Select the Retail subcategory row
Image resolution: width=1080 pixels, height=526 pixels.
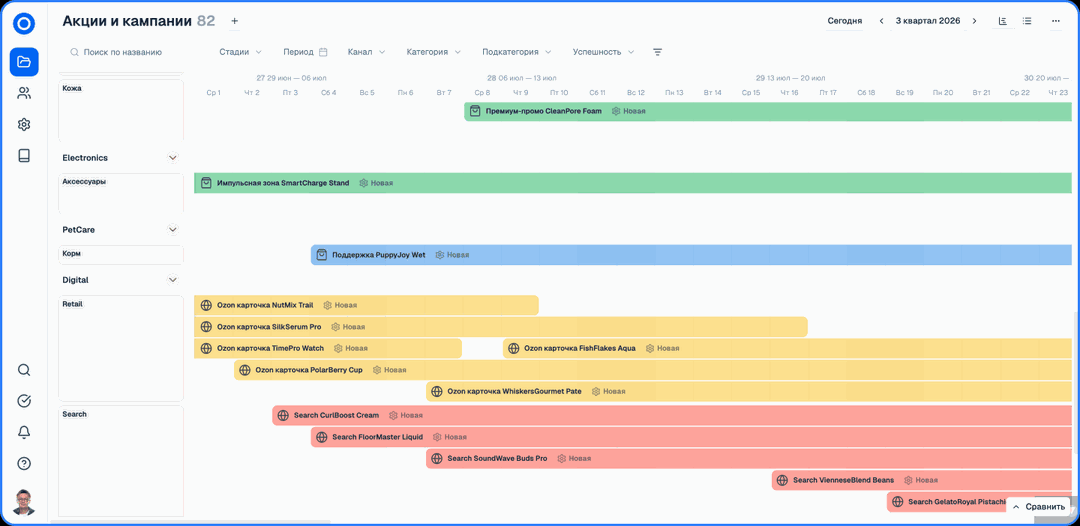coord(121,348)
